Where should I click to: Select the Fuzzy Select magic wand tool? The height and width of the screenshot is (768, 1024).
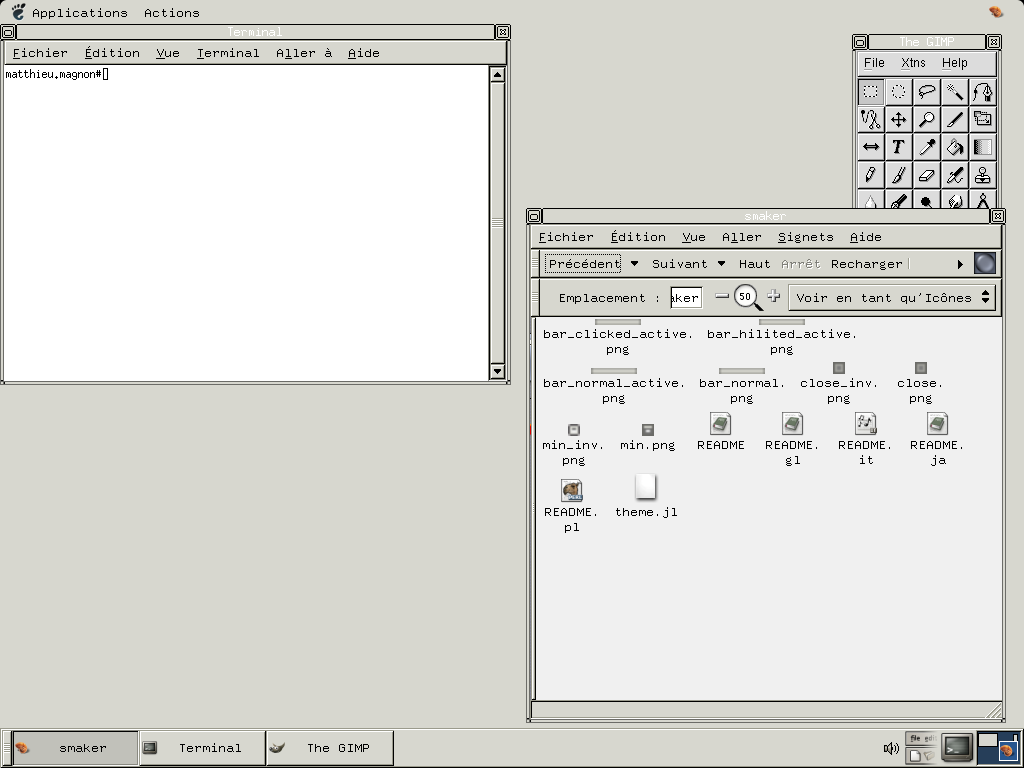click(955, 92)
